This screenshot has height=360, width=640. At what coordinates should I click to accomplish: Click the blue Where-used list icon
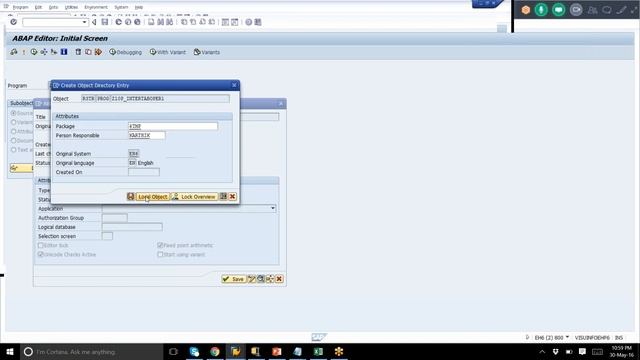coord(64,52)
